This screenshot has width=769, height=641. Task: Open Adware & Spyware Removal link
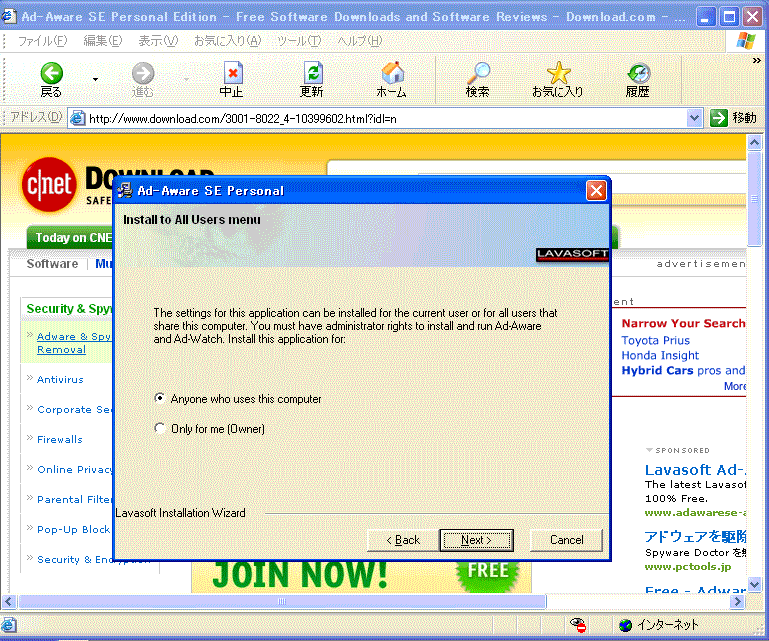tap(74, 343)
